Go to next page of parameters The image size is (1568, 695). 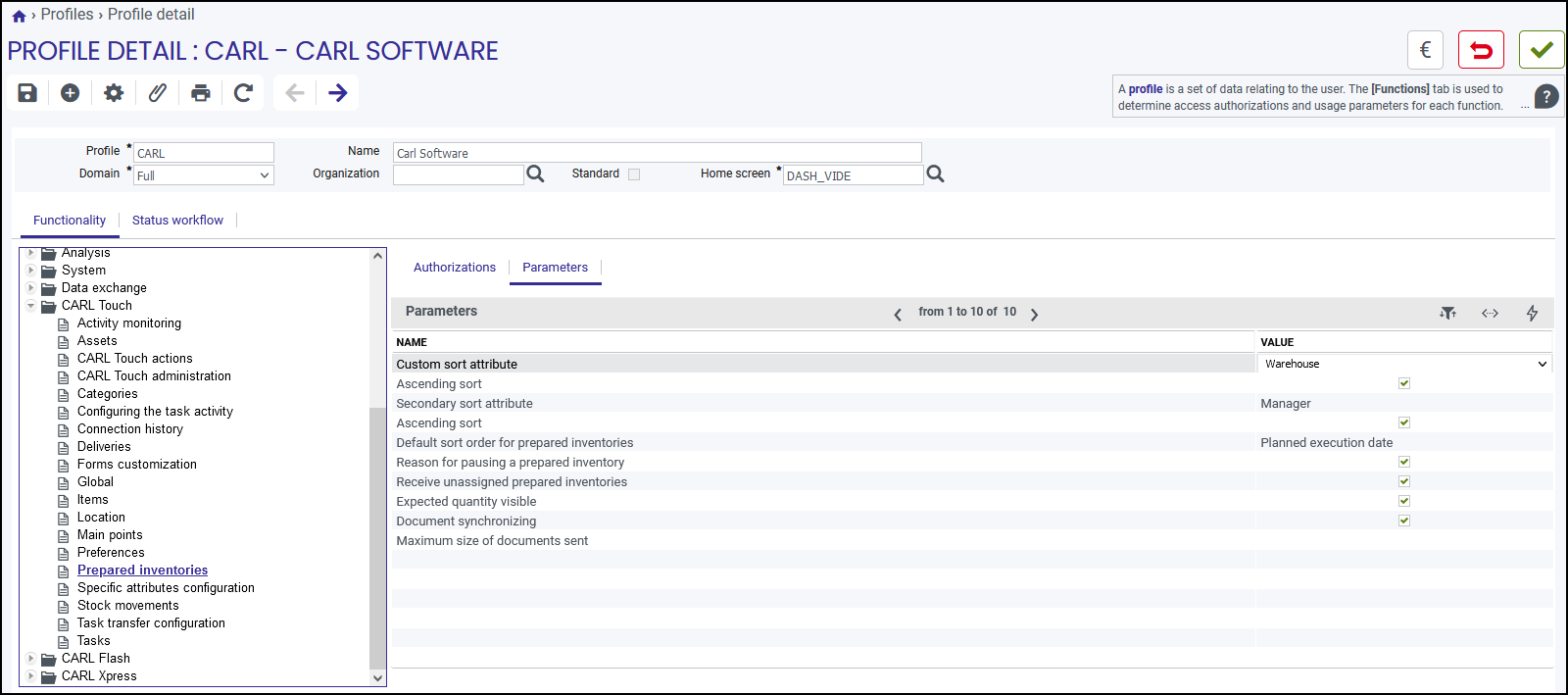(x=1034, y=314)
